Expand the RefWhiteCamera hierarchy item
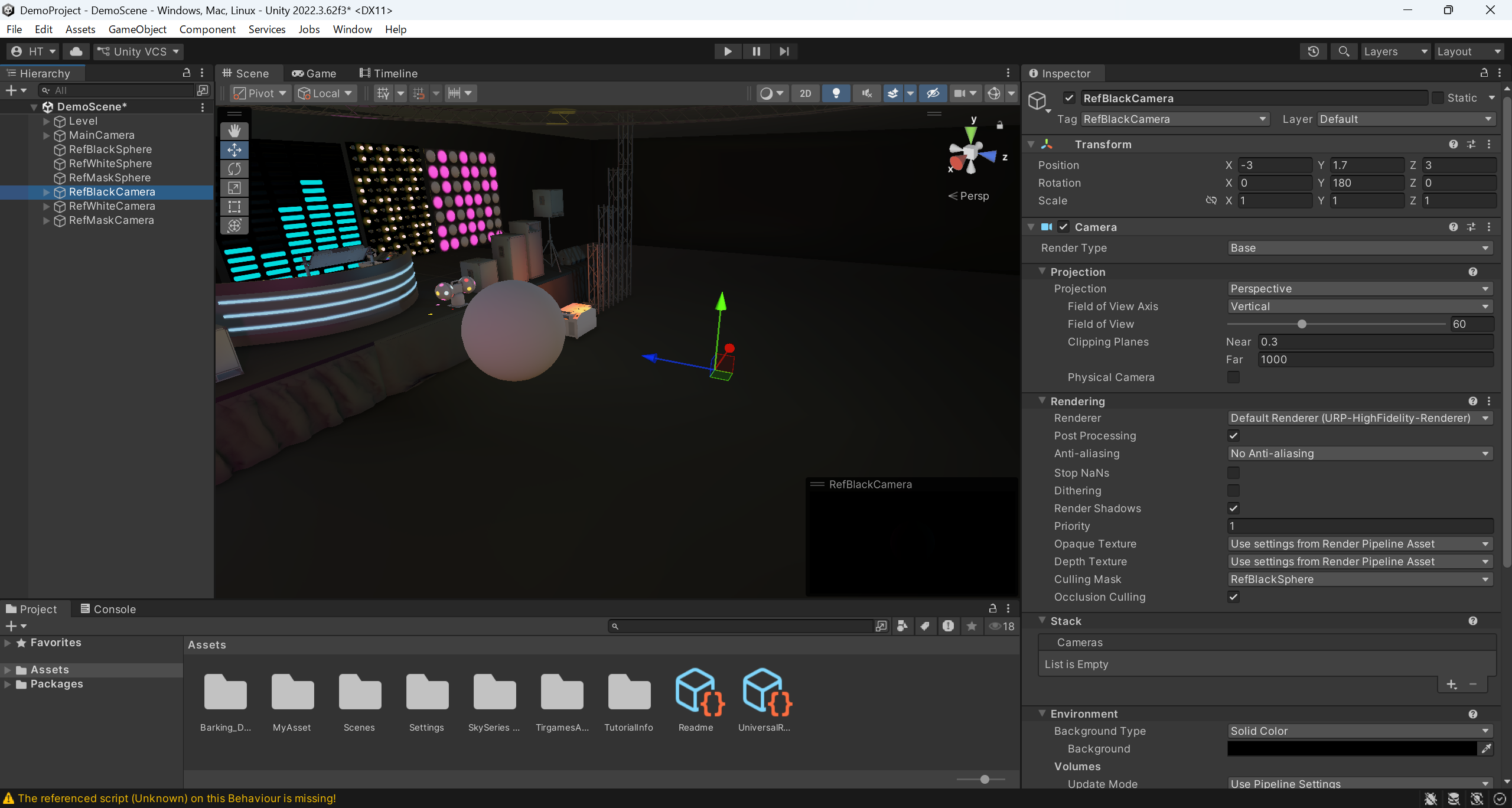The width and height of the screenshot is (1512, 808). pyautogui.click(x=47, y=206)
